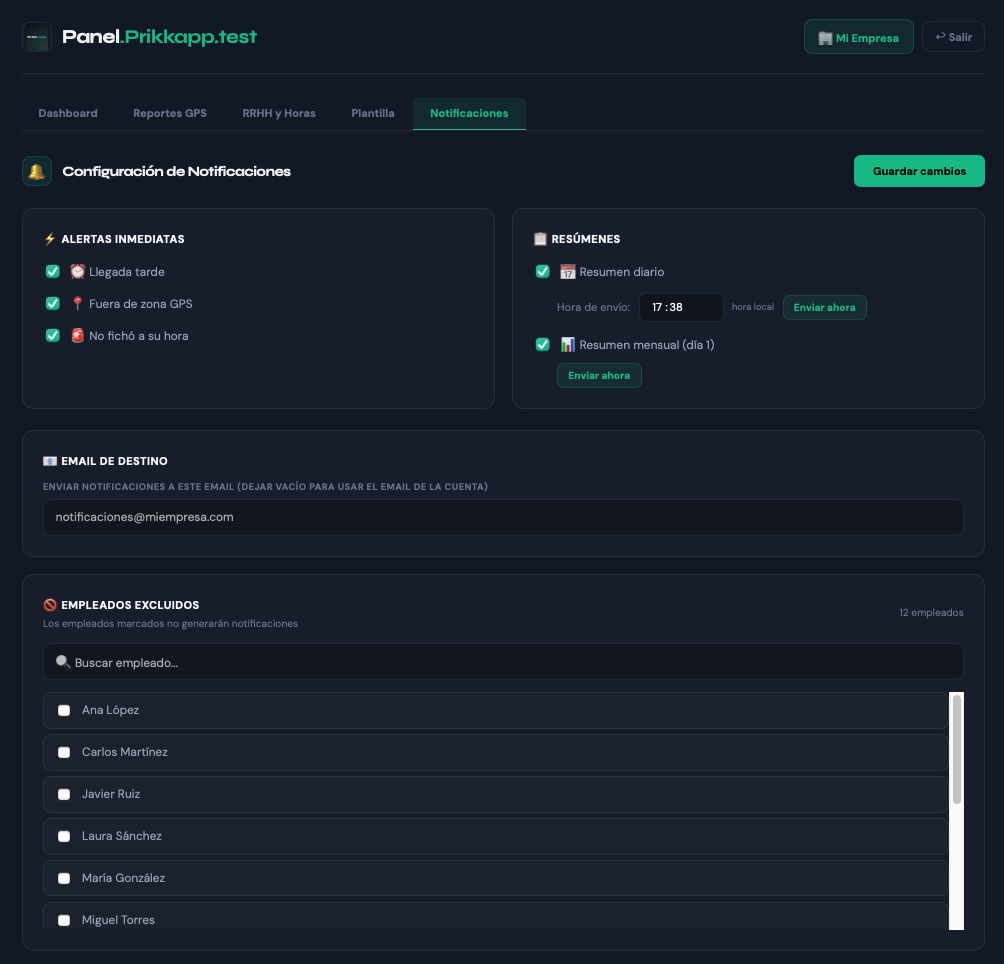Viewport: 1004px width, 964px height.
Task: Switch to the RRHH y Horas tab
Action: [279, 113]
